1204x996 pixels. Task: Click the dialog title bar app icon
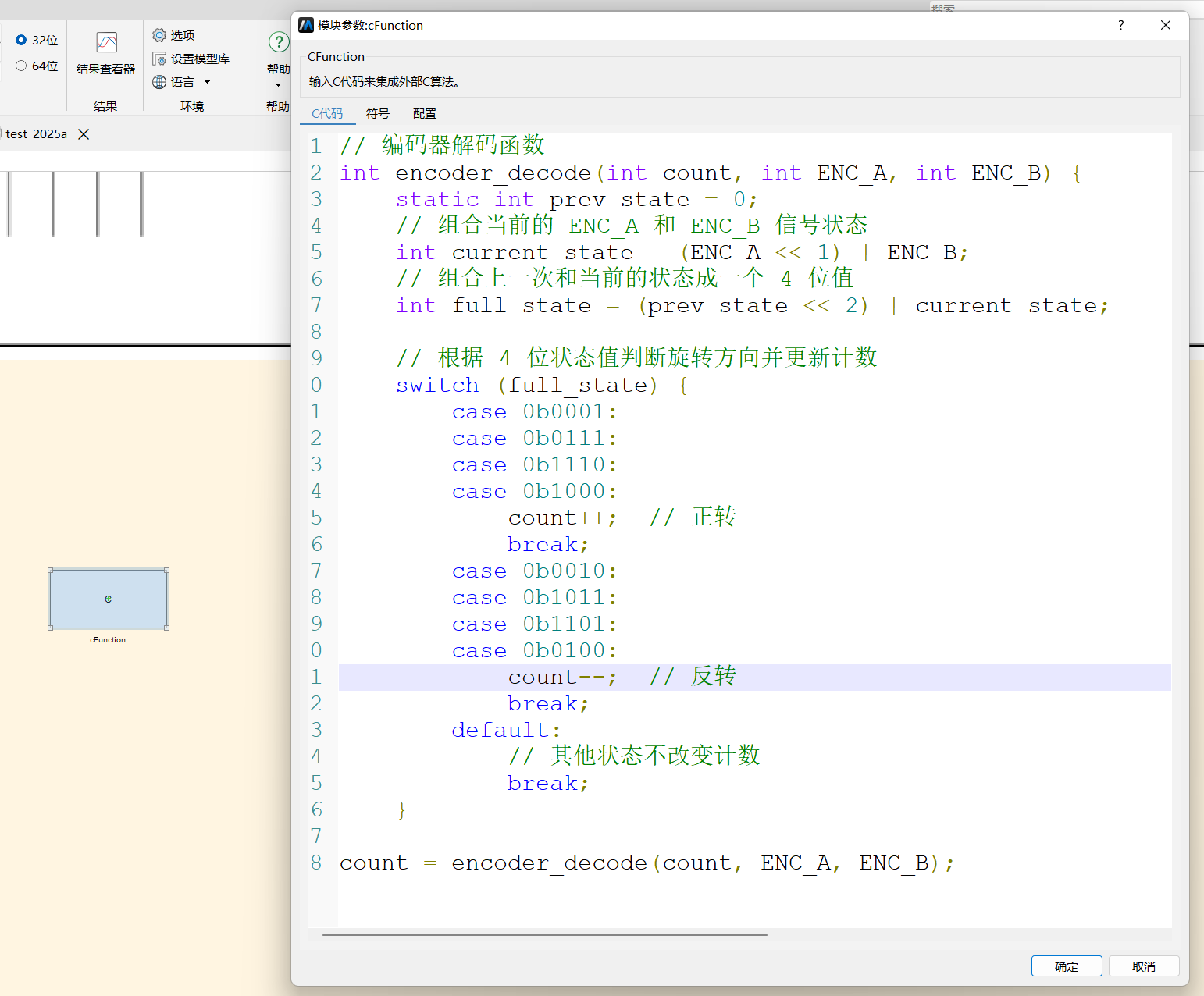(306, 25)
